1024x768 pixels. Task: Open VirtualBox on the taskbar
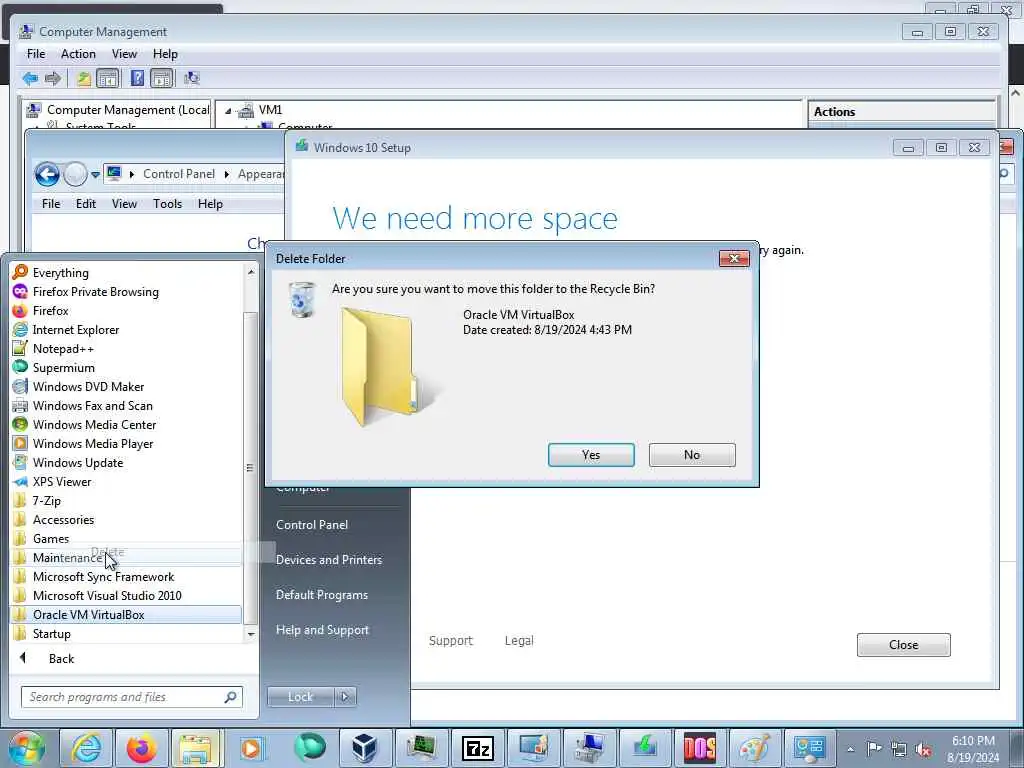click(x=364, y=748)
